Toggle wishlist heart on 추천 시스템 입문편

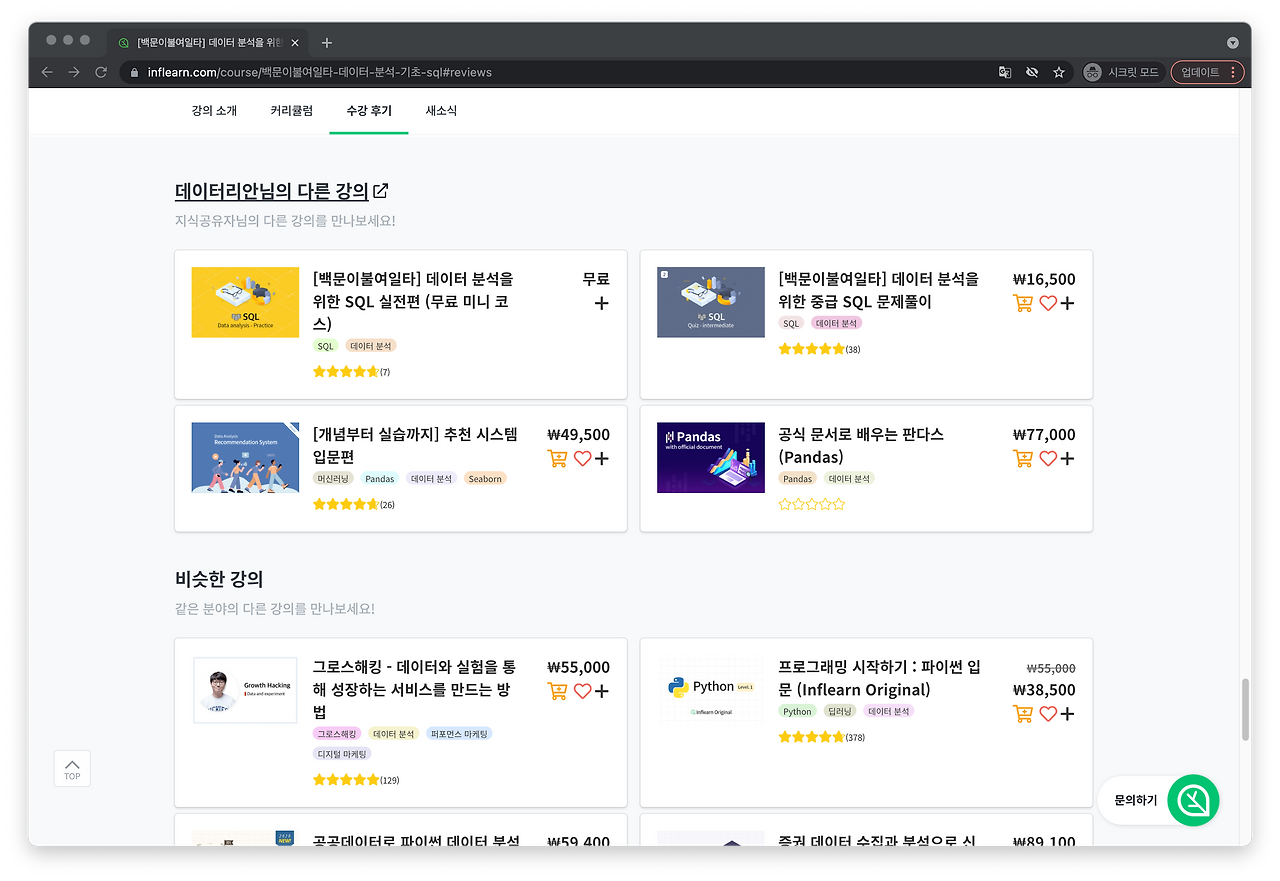click(582, 458)
